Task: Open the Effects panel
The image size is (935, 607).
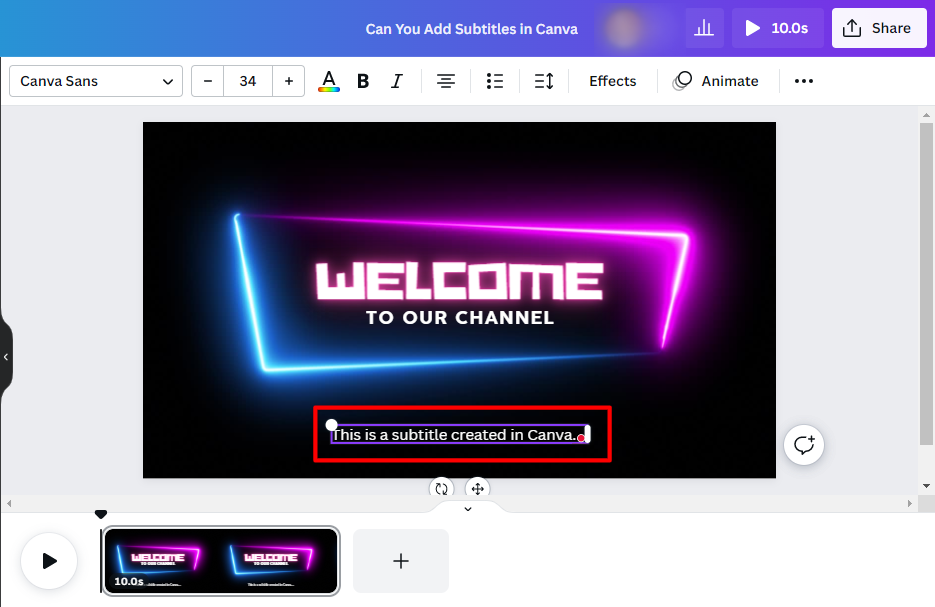Action: [x=612, y=81]
